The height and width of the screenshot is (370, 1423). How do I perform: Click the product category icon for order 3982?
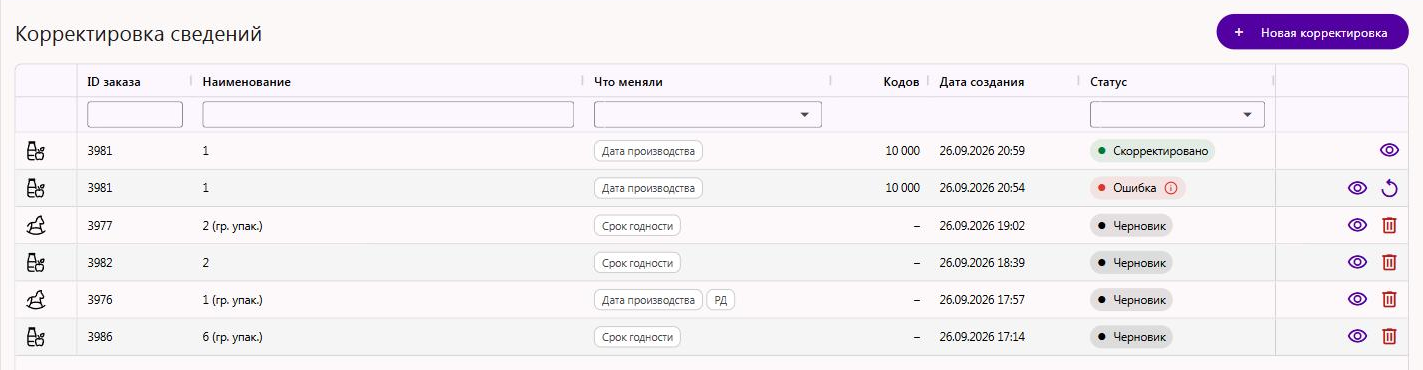(x=36, y=262)
